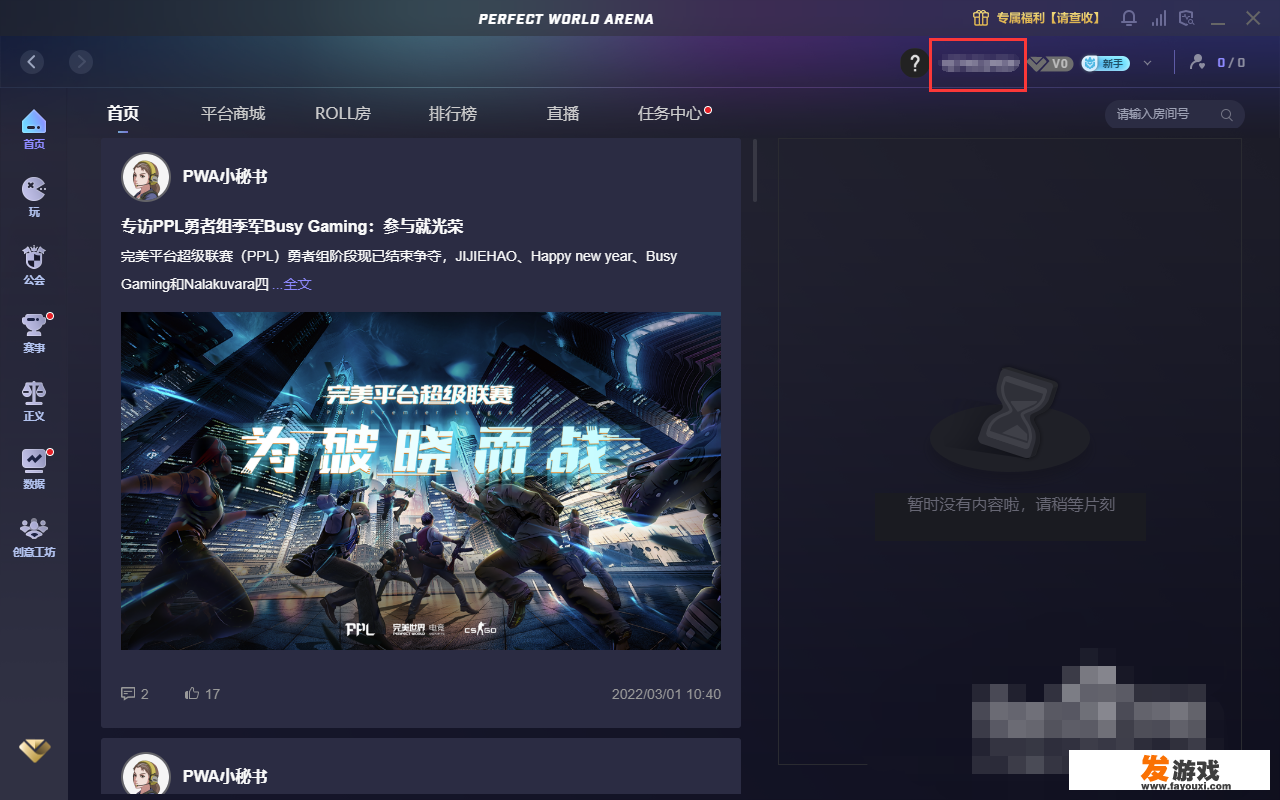
Task: Close the Perfect World Arena window
Action: (x=1253, y=18)
